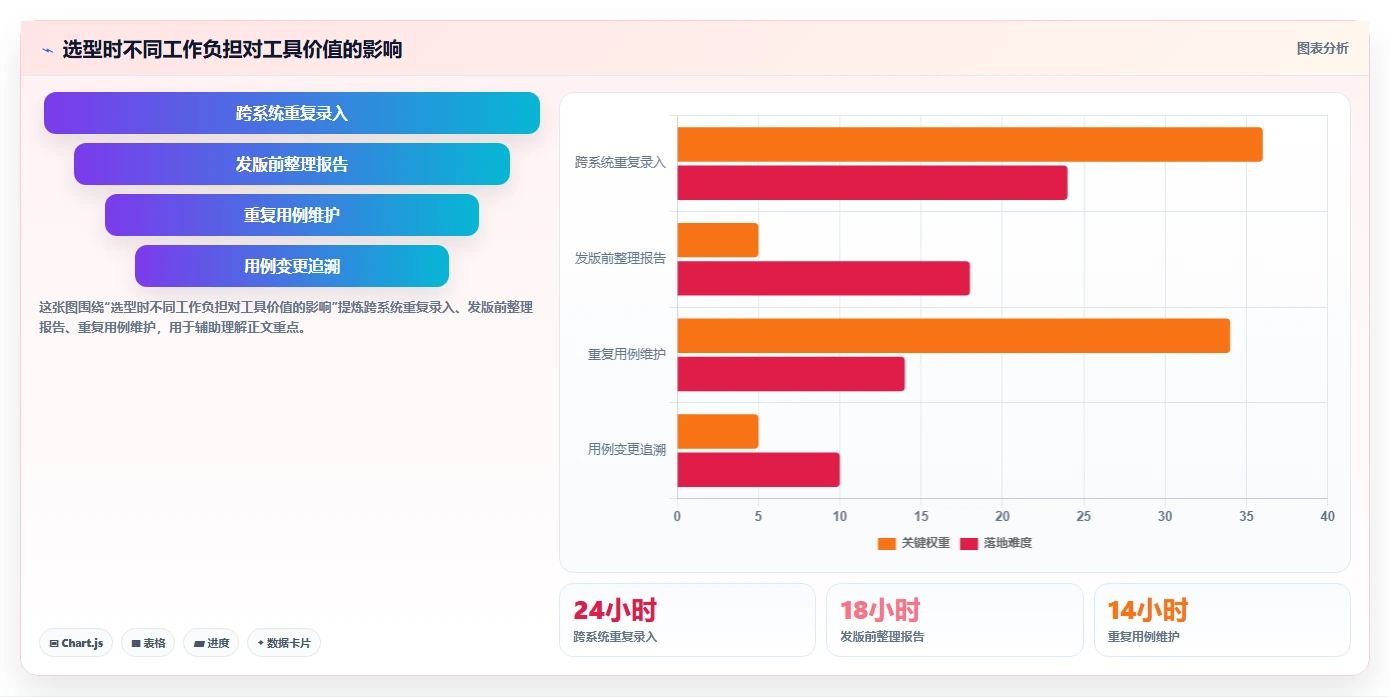Image resolution: width=1390 pixels, height=697 pixels.
Task: Click the 图表分析 label in header
Action: click(1322, 48)
